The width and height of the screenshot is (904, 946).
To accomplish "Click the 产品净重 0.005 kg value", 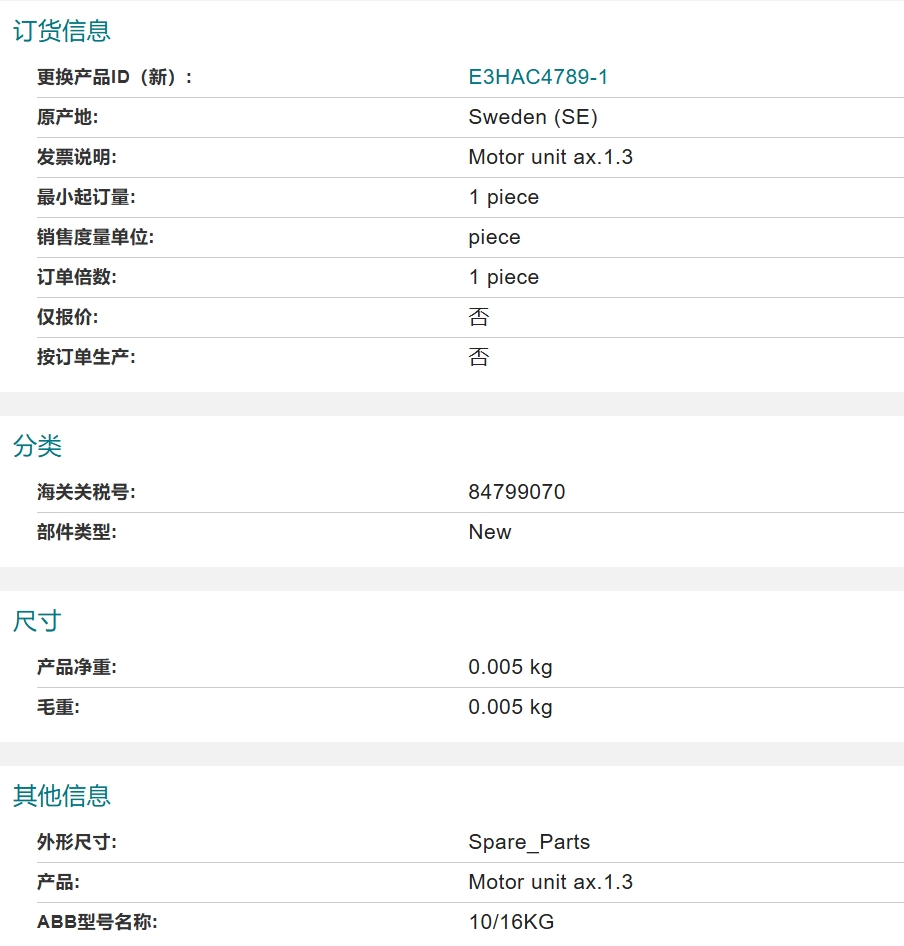I will pos(510,667).
